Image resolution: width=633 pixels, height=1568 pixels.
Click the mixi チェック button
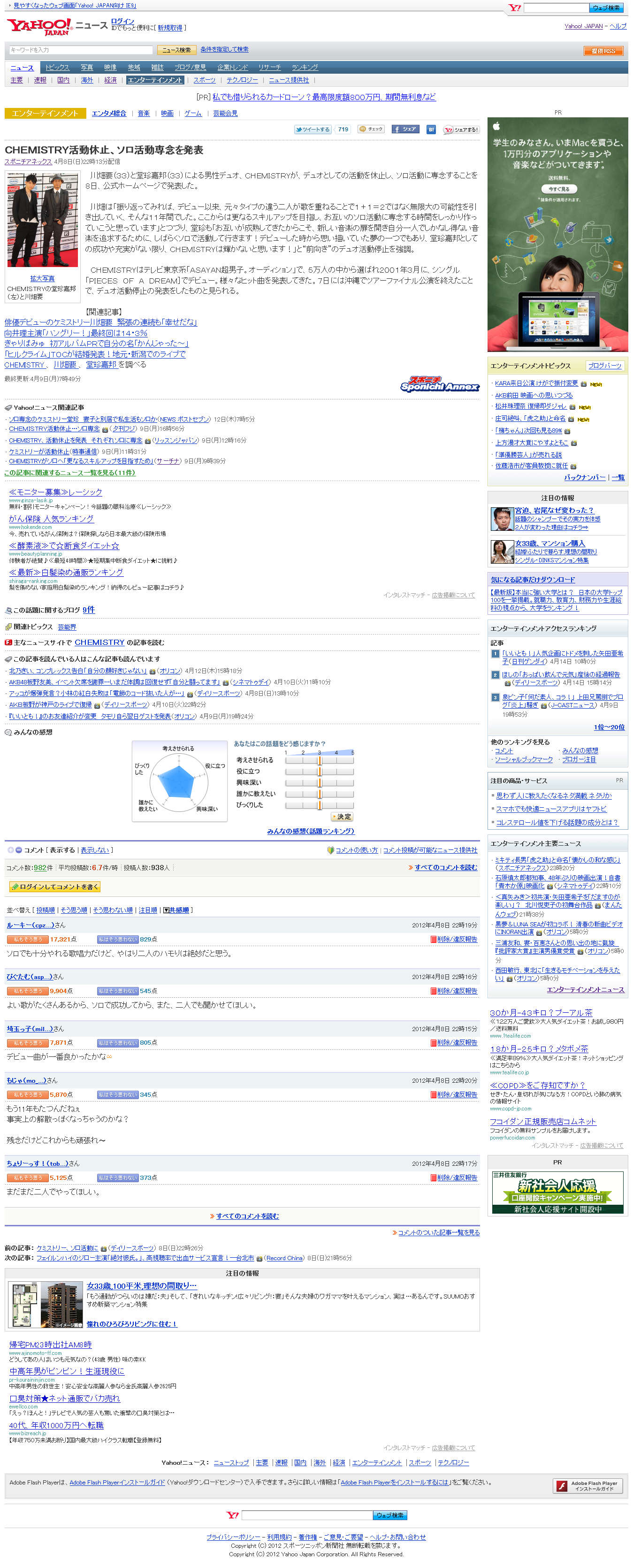pos(371,129)
